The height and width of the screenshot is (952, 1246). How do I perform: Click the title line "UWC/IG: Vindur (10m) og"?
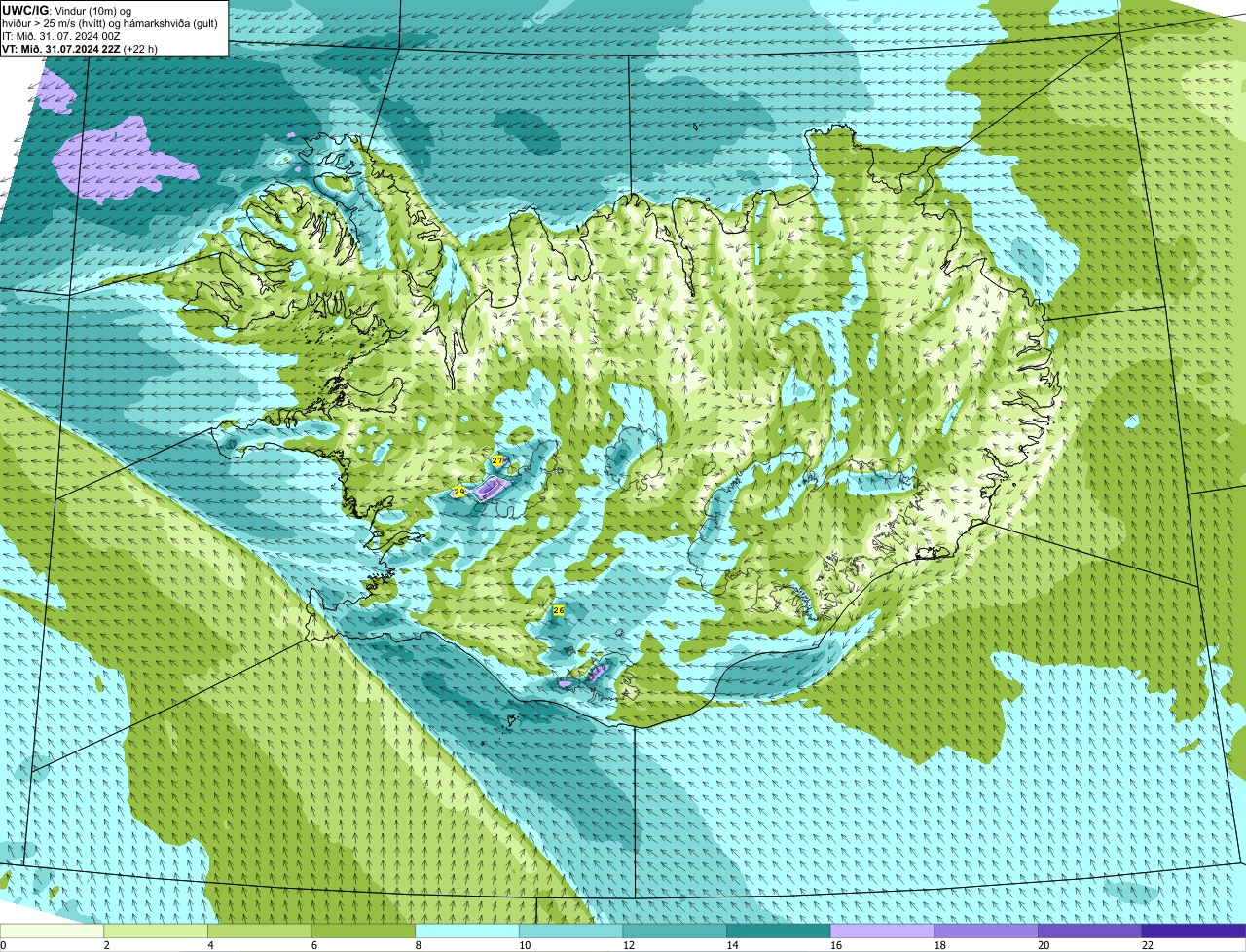pyautogui.click(x=67, y=10)
